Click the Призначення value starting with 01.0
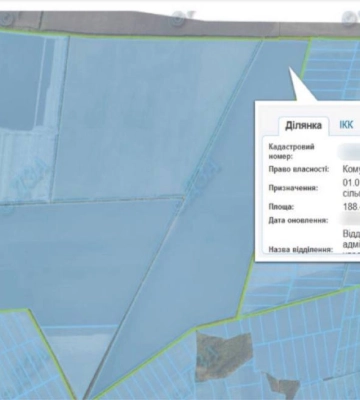The width and height of the screenshot is (360, 400). 351,188
